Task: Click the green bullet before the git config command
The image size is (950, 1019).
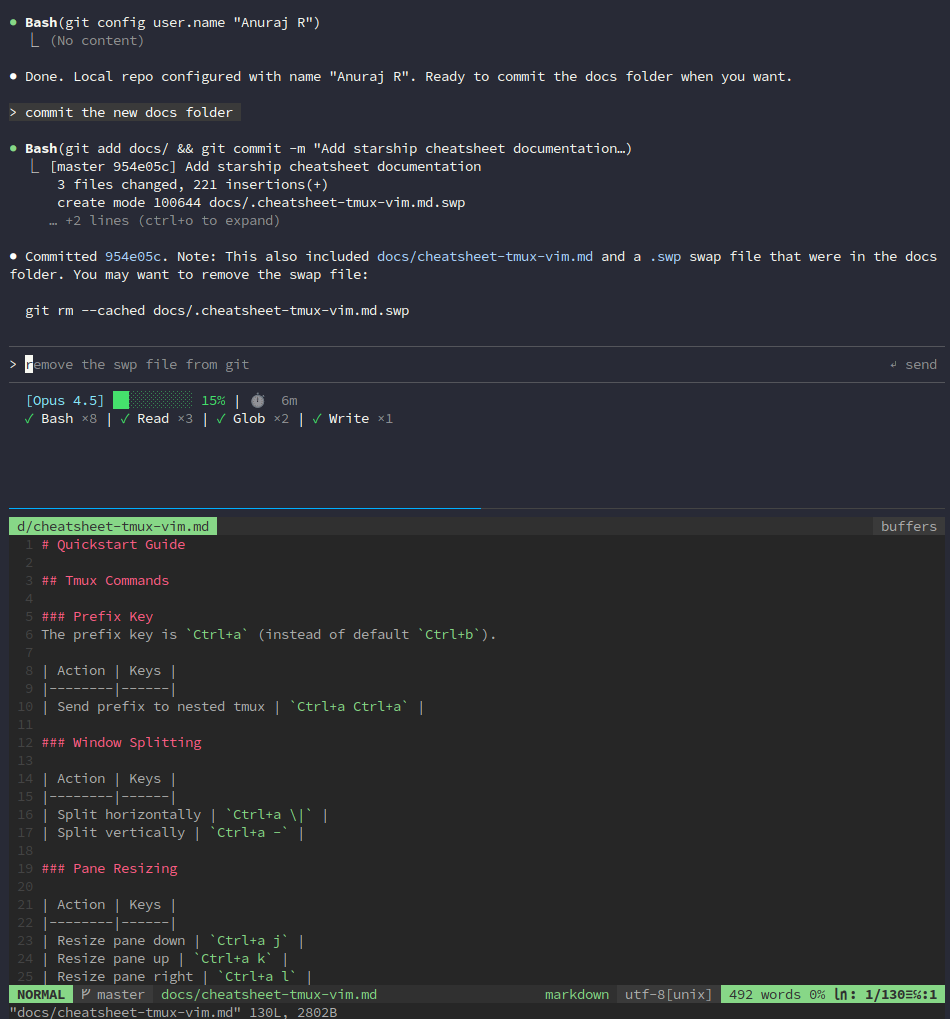Action: [13, 22]
